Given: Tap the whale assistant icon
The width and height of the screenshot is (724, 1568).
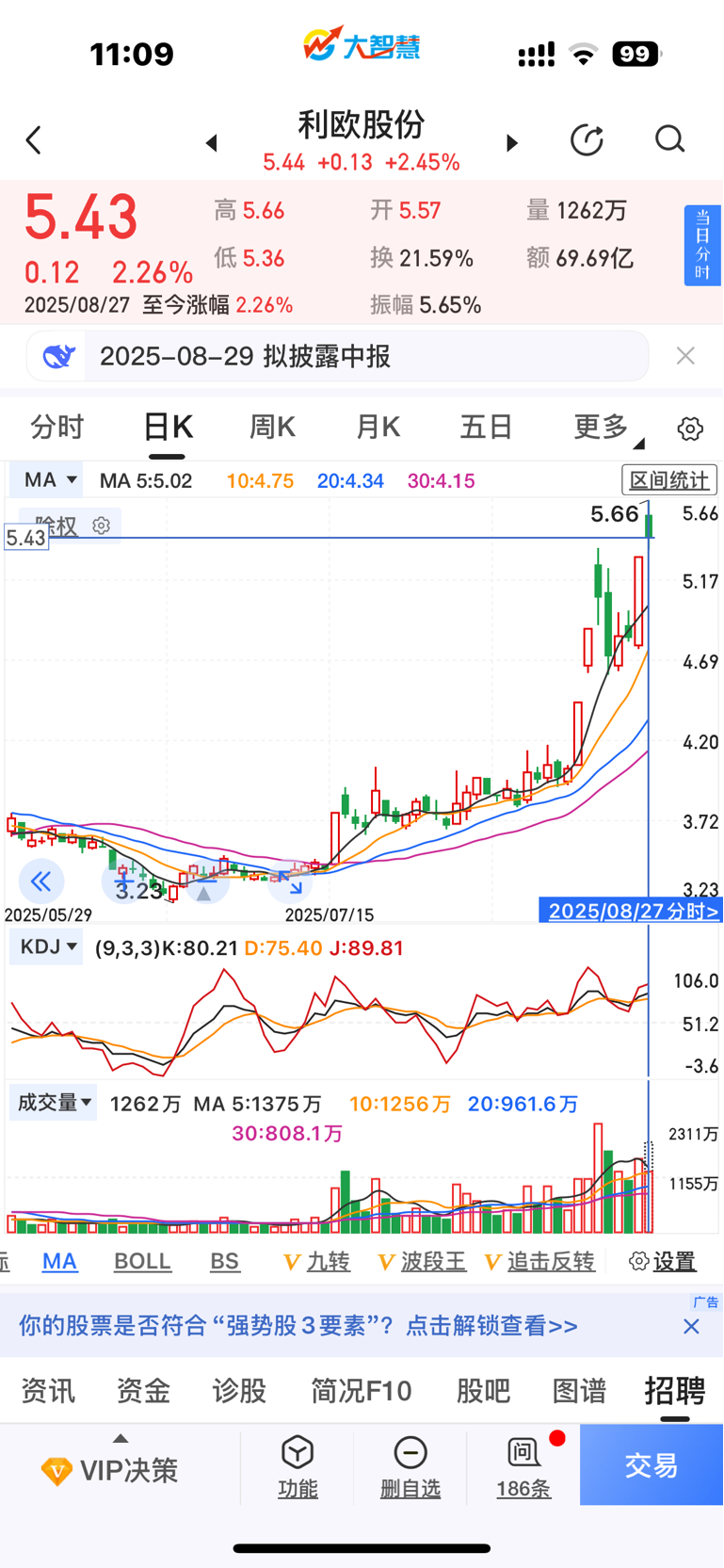Looking at the screenshot, I should (x=58, y=356).
